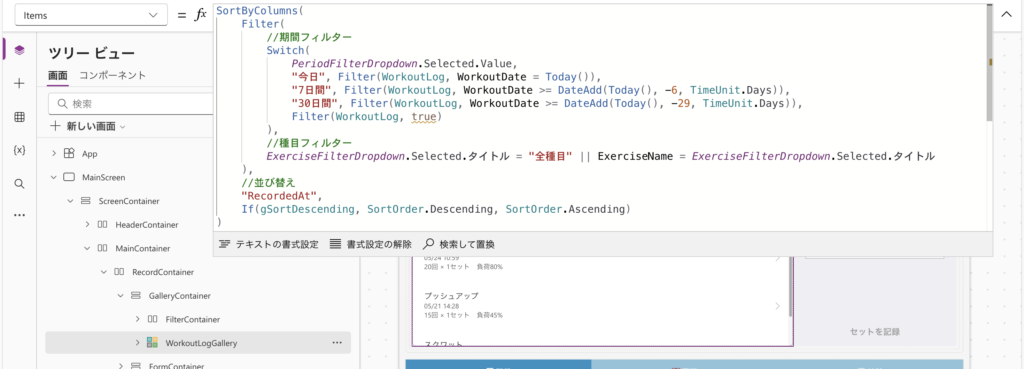Click "RecordedAt" string in formula

(281, 196)
